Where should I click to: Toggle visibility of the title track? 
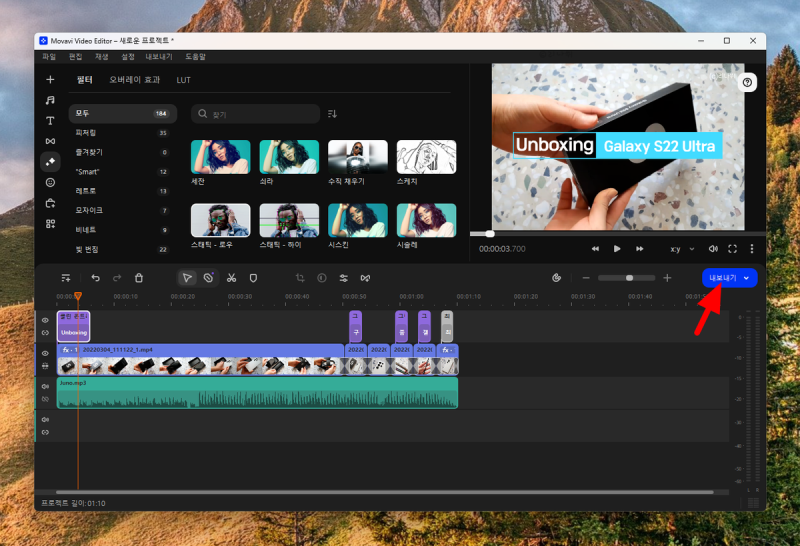tap(45, 319)
